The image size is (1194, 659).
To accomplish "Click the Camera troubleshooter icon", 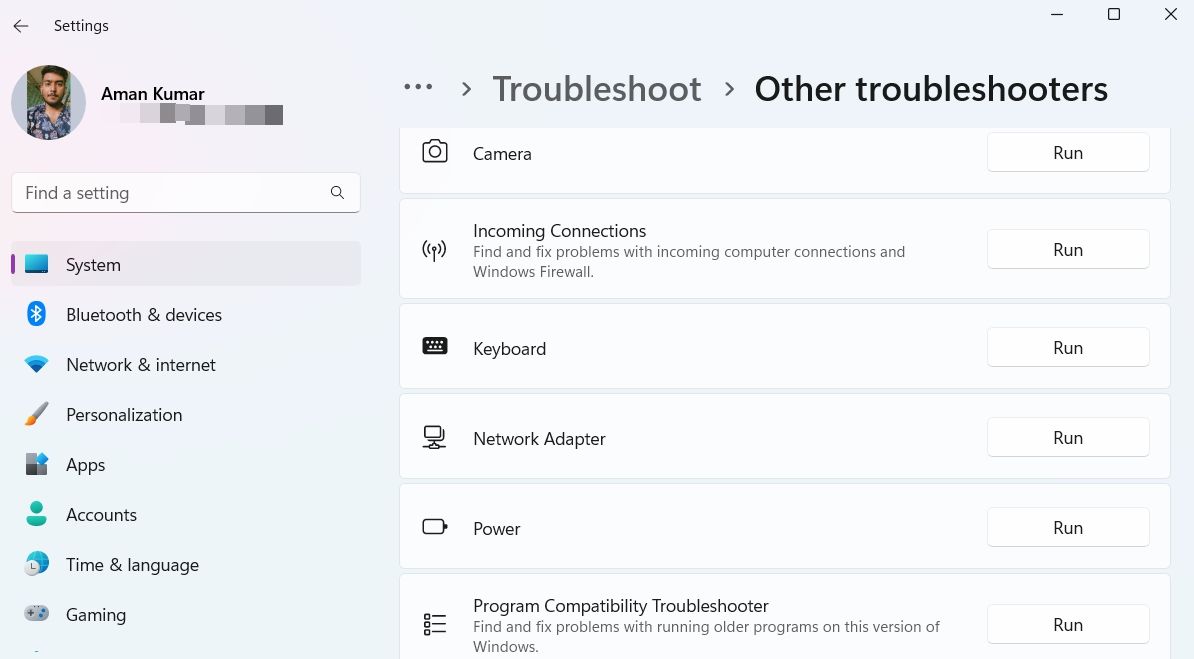I will point(435,151).
